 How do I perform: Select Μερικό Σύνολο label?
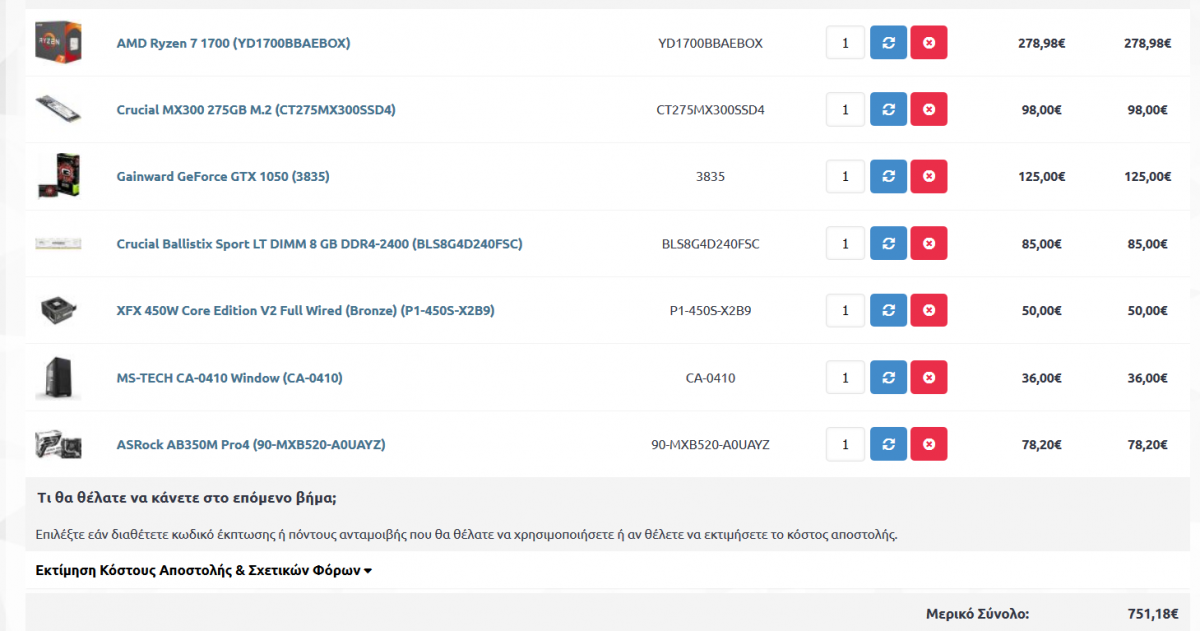pos(977,614)
